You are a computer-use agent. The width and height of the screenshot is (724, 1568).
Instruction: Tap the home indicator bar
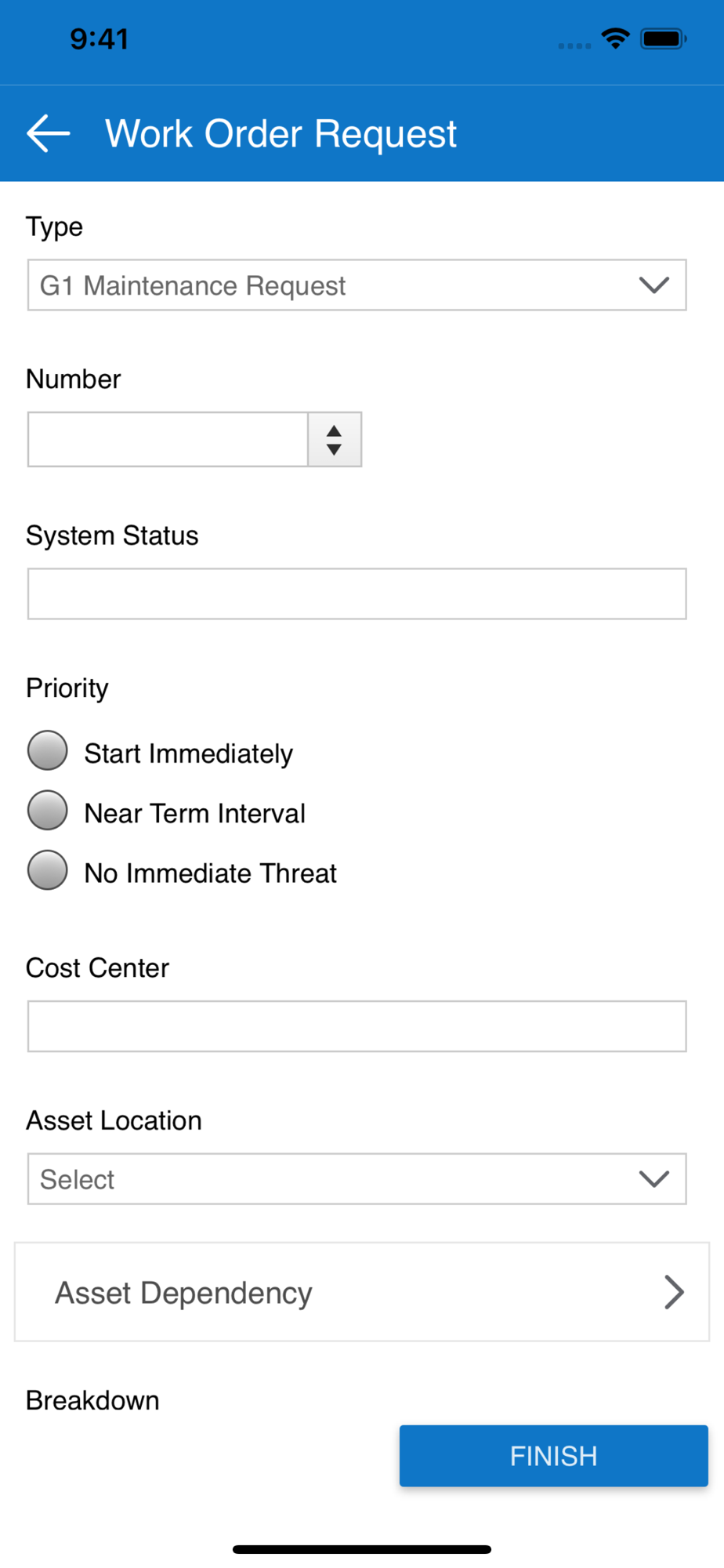tap(362, 1549)
